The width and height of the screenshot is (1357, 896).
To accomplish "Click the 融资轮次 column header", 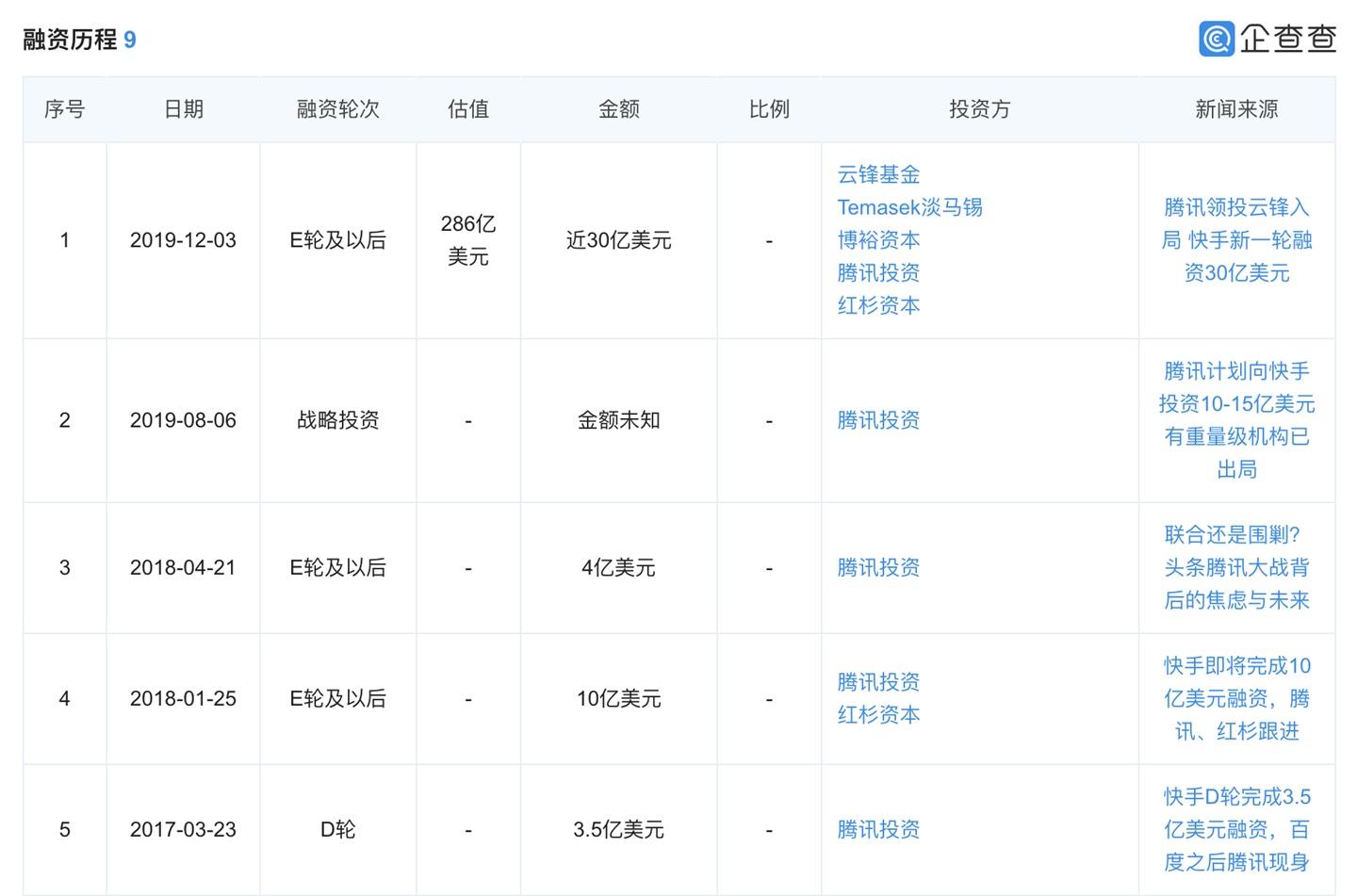I will [x=337, y=109].
